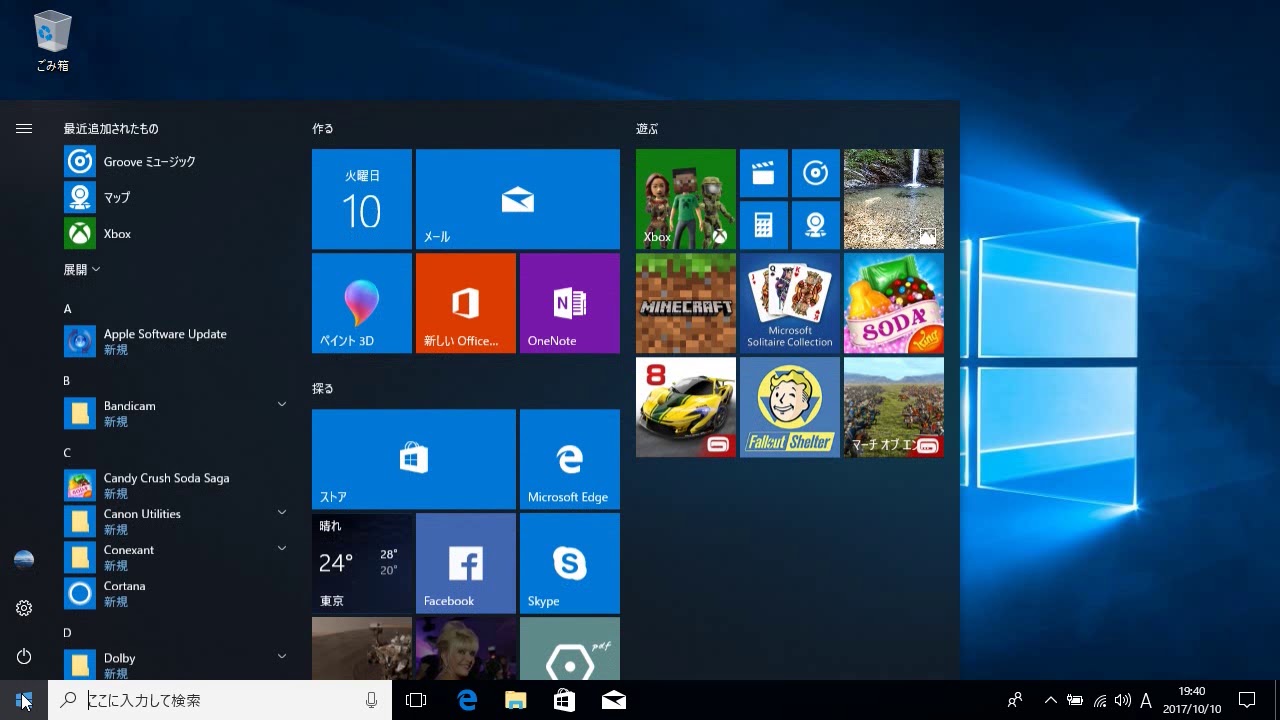Launch the Skype tile

pos(570,563)
